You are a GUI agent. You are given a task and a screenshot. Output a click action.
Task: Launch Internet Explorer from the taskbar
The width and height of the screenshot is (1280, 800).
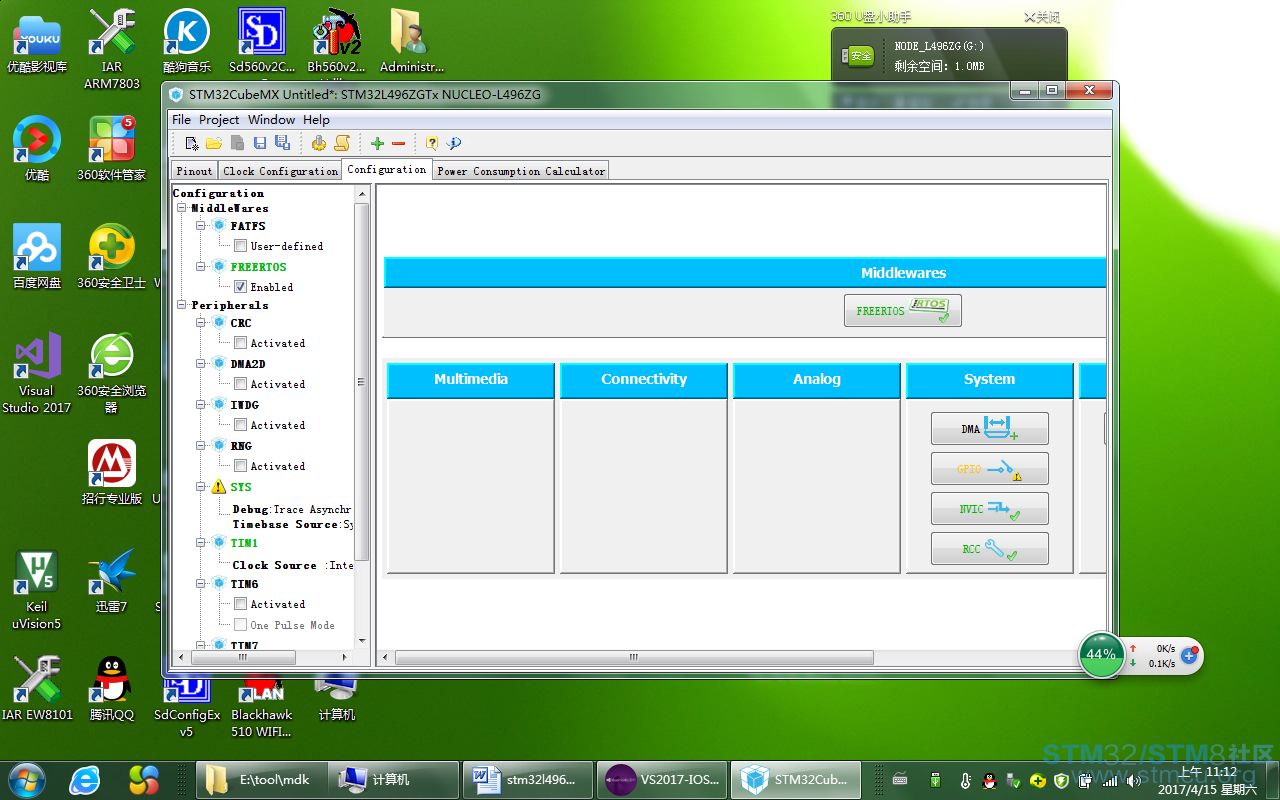(84, 780)
